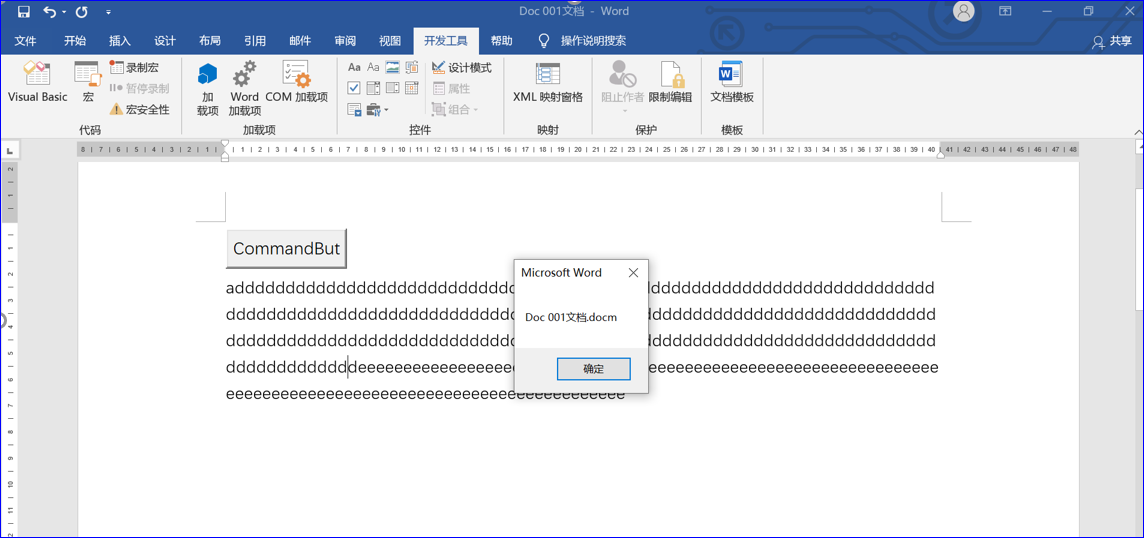Click the last line of eeee text
Image resolution: width=1144 pixels, height=538 pixels.
click(425, 394)
